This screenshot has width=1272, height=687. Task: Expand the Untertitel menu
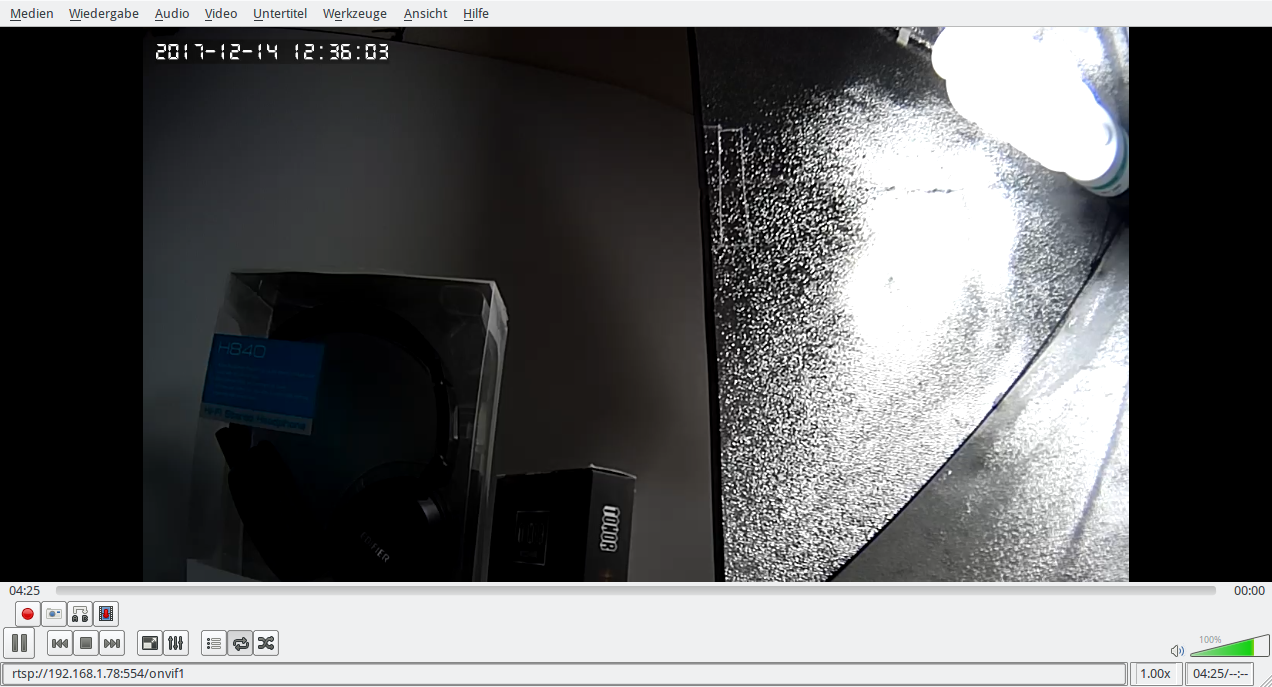(280, 14)
